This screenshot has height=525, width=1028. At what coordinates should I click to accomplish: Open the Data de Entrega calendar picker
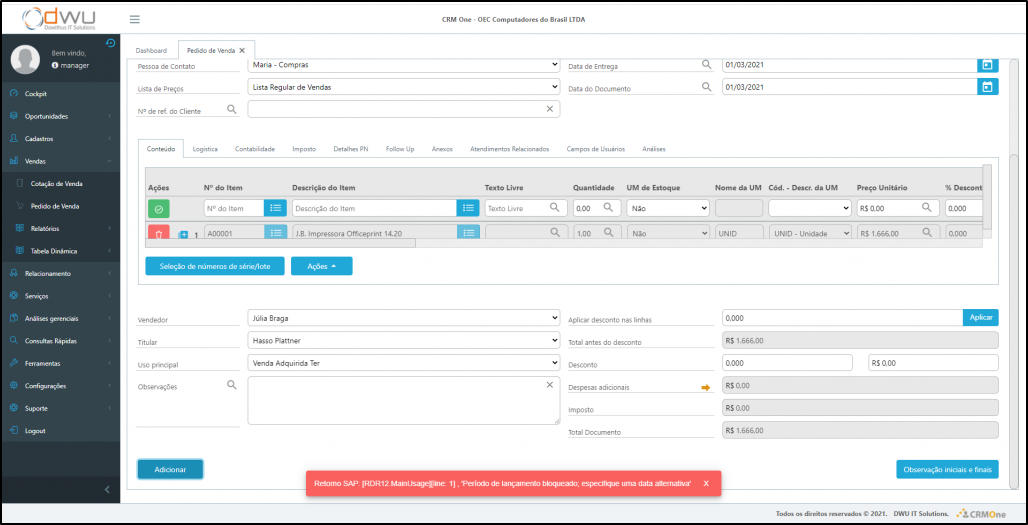click(987, 65)
